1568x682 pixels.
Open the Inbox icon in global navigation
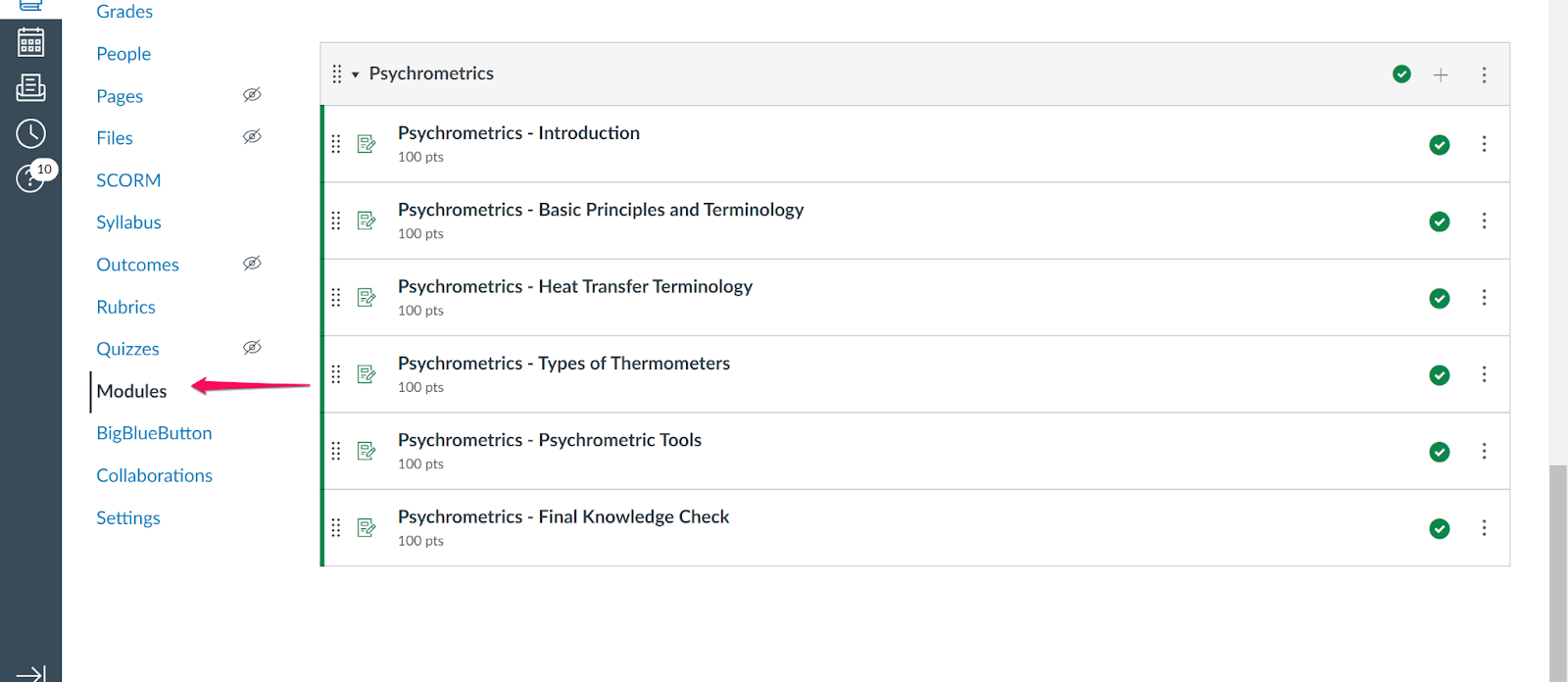tap(30, 88)
